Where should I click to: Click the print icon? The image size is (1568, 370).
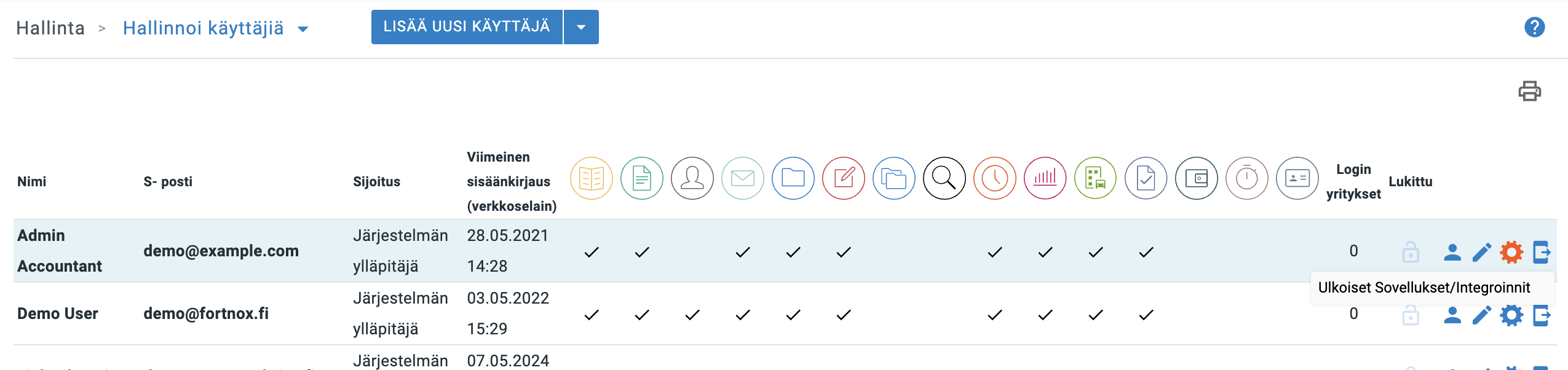pyautogui.click(x=1529, y=91)
